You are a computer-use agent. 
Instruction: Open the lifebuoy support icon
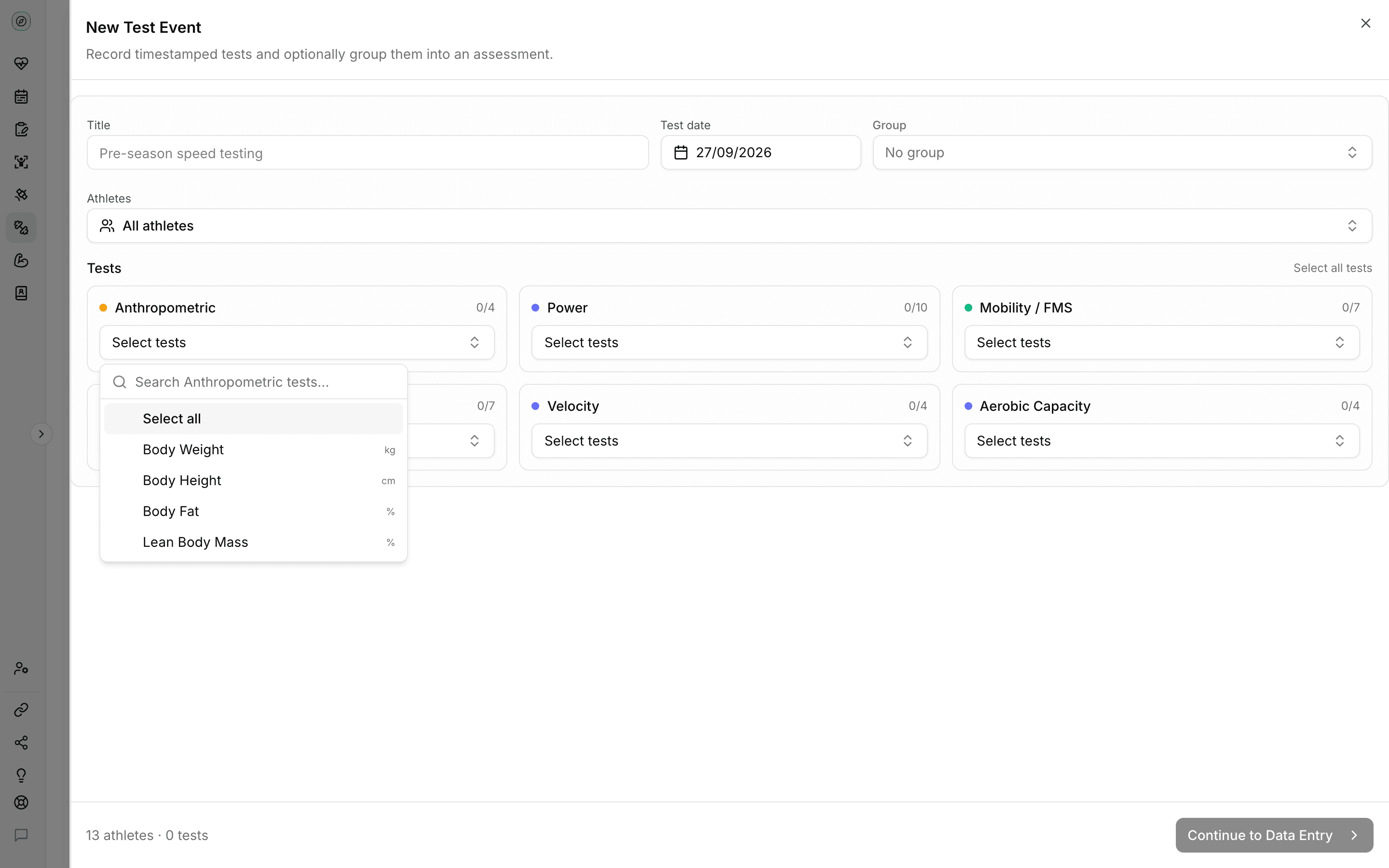point(21,802)
